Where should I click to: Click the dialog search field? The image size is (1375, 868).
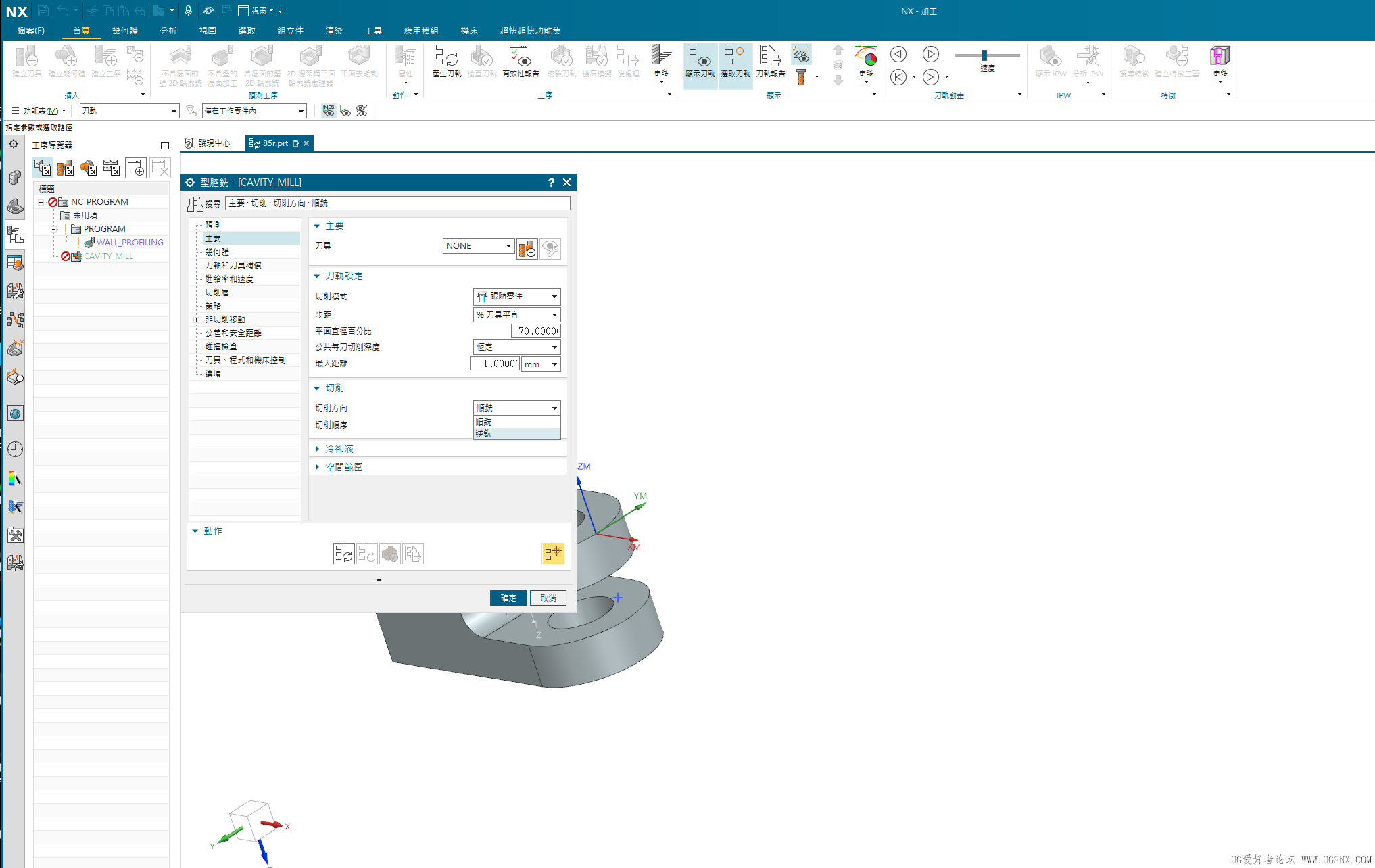397,203
